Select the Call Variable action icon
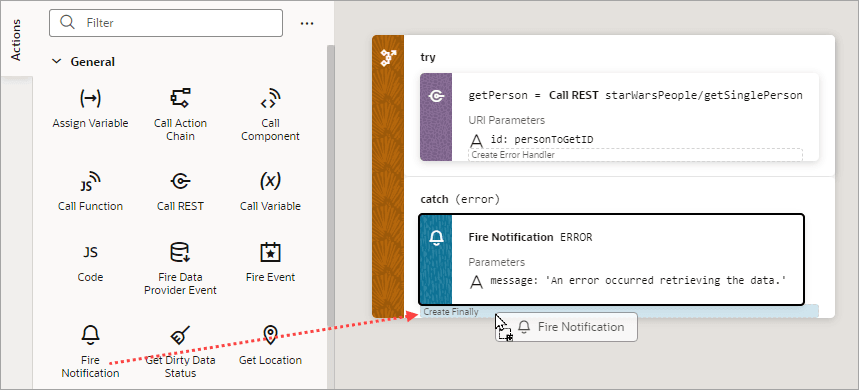Viewport: 859px width, 390px height. click(x=270, y=181)
